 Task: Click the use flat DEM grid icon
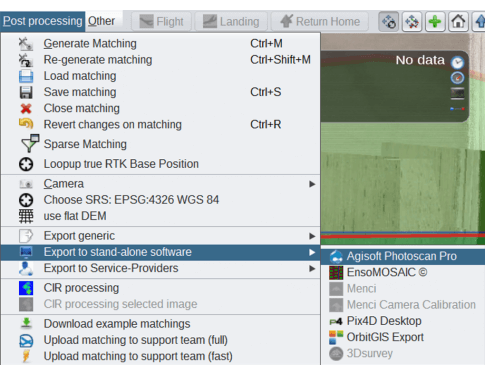pyautogui.click(x=26, y=216)
